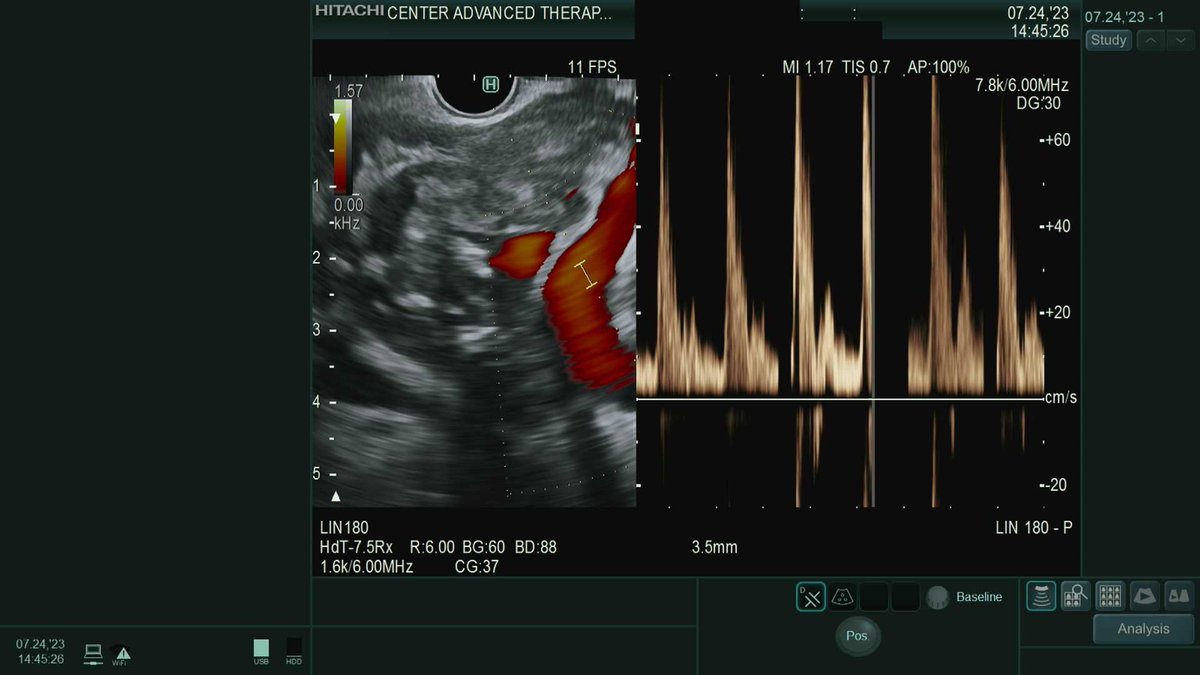Viewport: 1200px width, 675px height.
Task: Click the 'MI 1.17' readout
Action: coord(807,67)
